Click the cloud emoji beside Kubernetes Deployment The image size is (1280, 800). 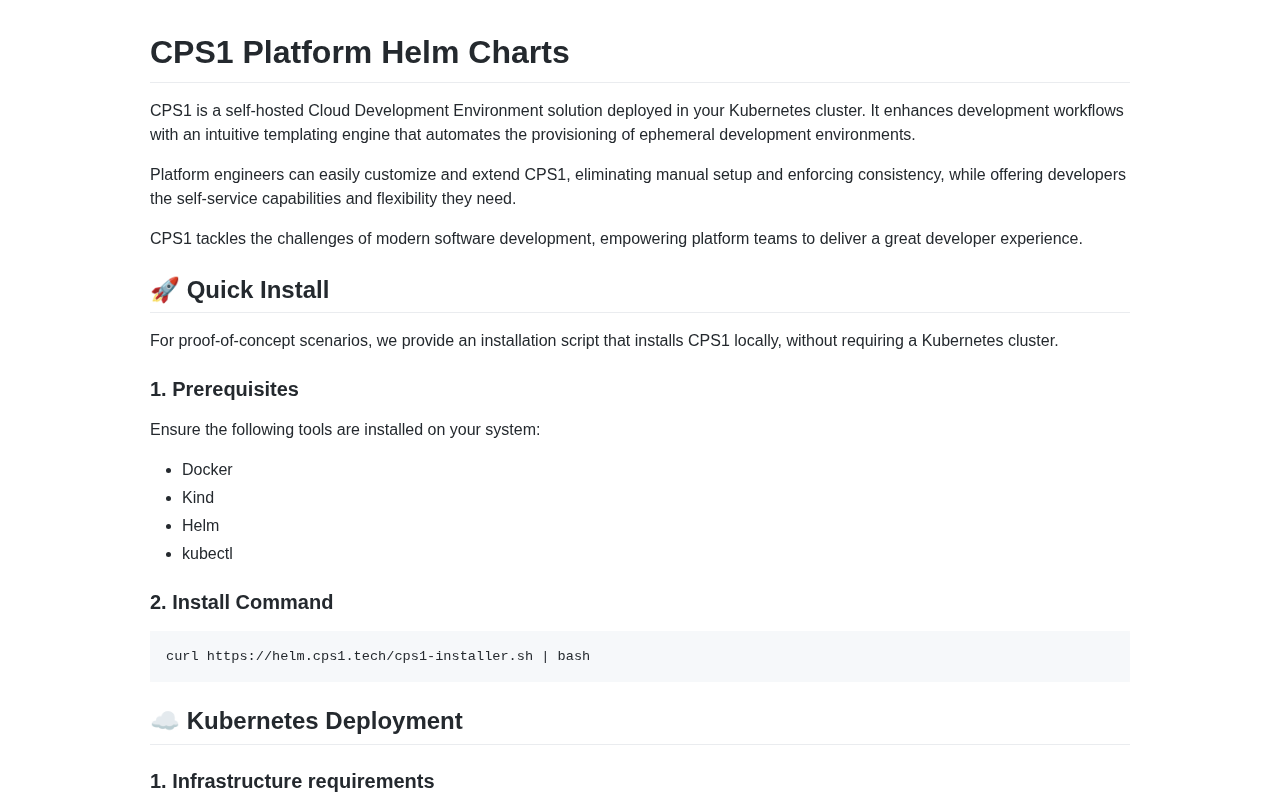[x=165, y=721]
